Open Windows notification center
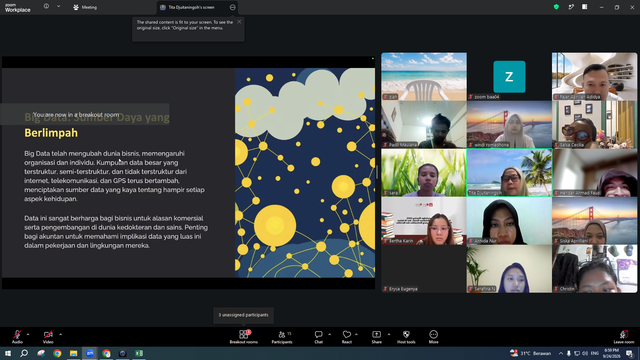Viewport: 640px width, 360px height. coord(629,353)
